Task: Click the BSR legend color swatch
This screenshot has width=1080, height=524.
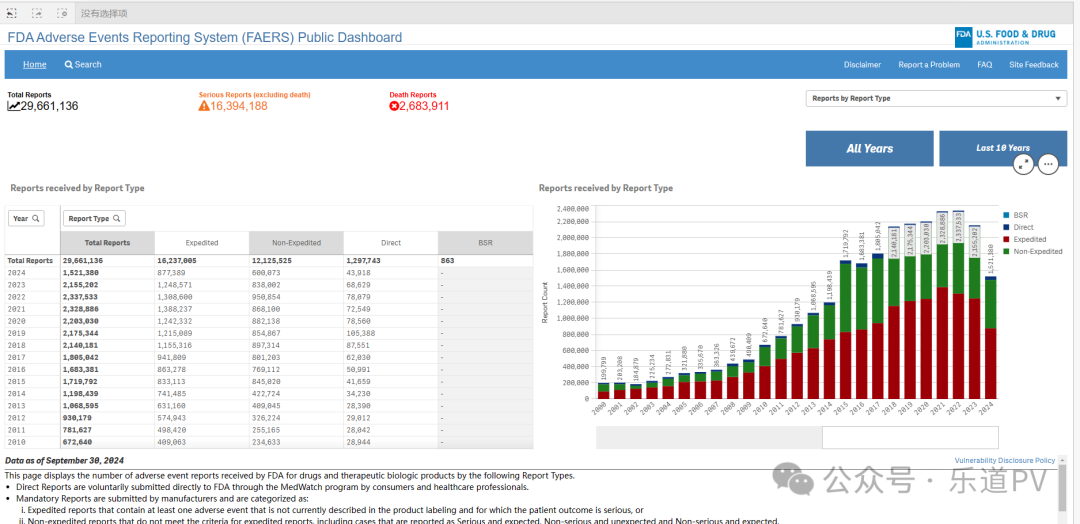Action: point(1006,215)
